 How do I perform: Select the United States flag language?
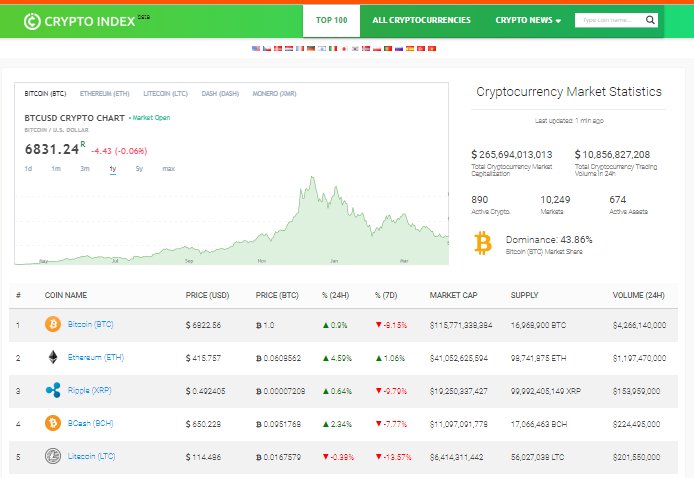[256, 48]
